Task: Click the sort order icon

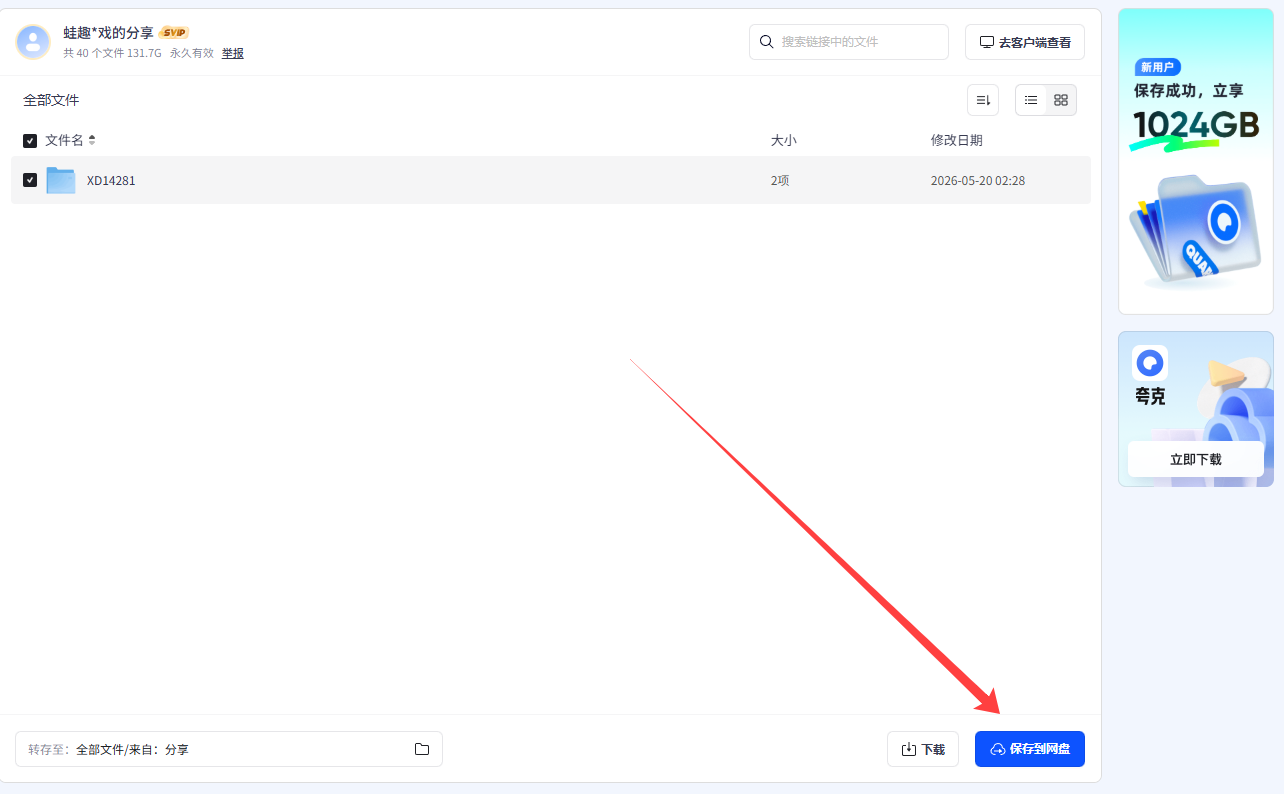Action: coord(983,100)
